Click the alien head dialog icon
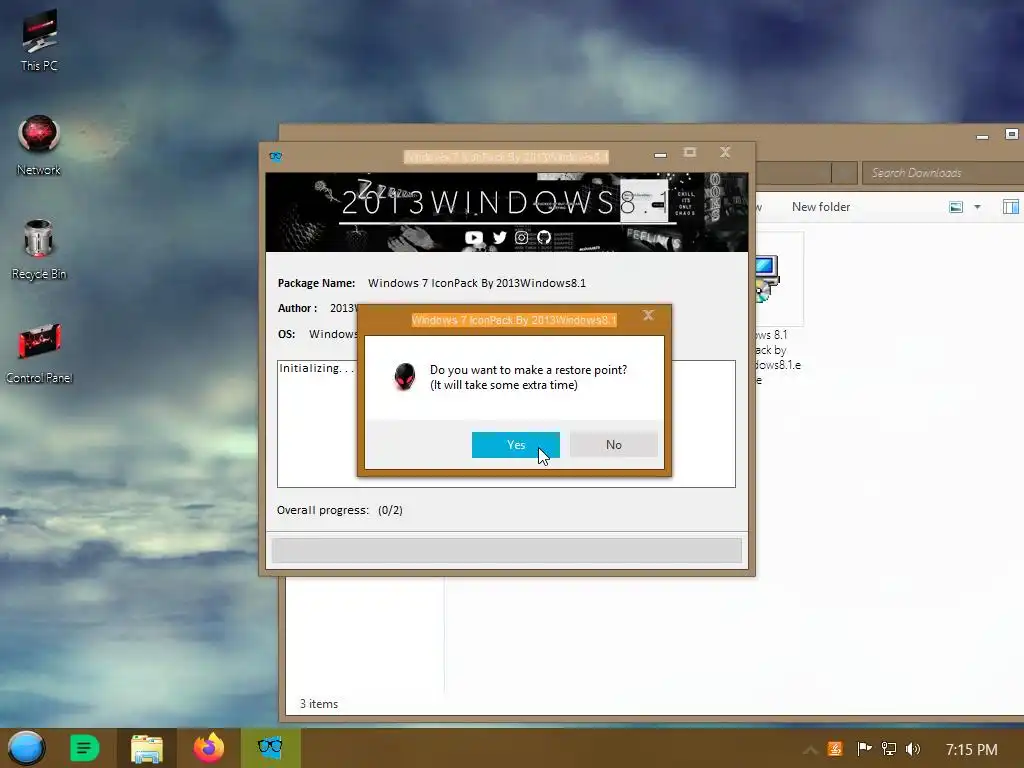Screen dimensions: 1024x768 405,377
